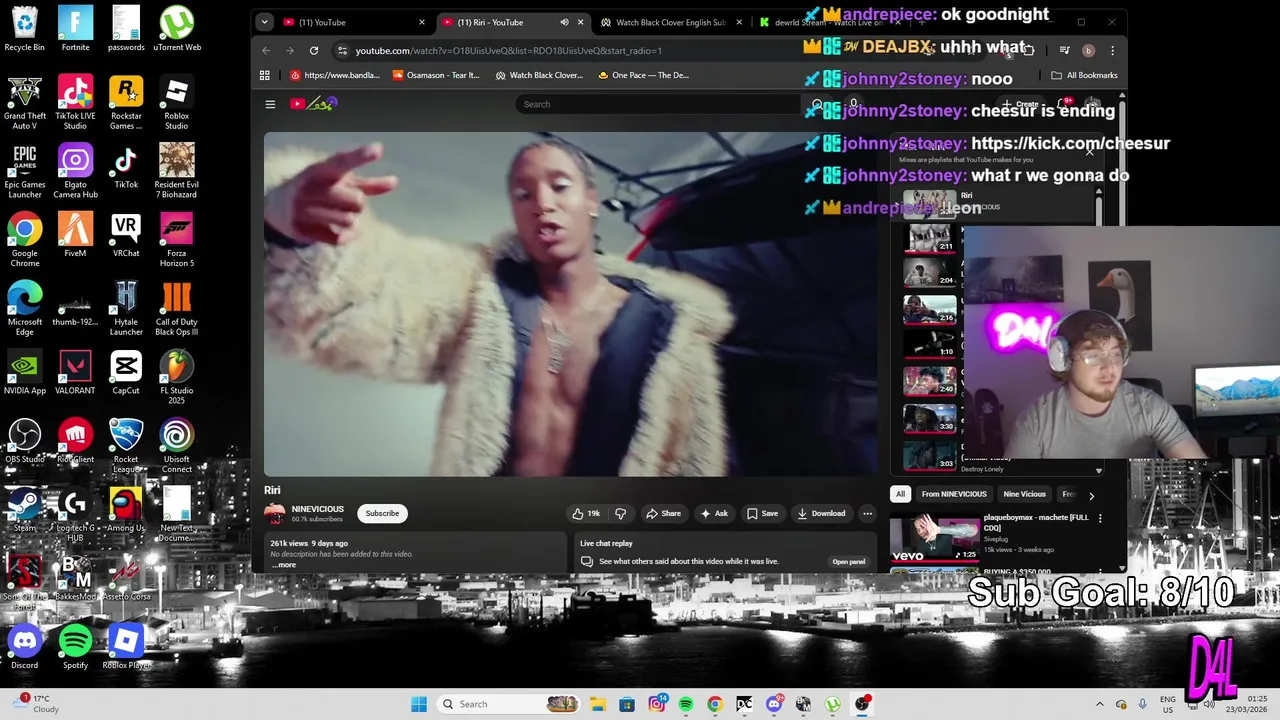Switch to the first YouTube tab

pyautogui.click(x=353, y=22)
